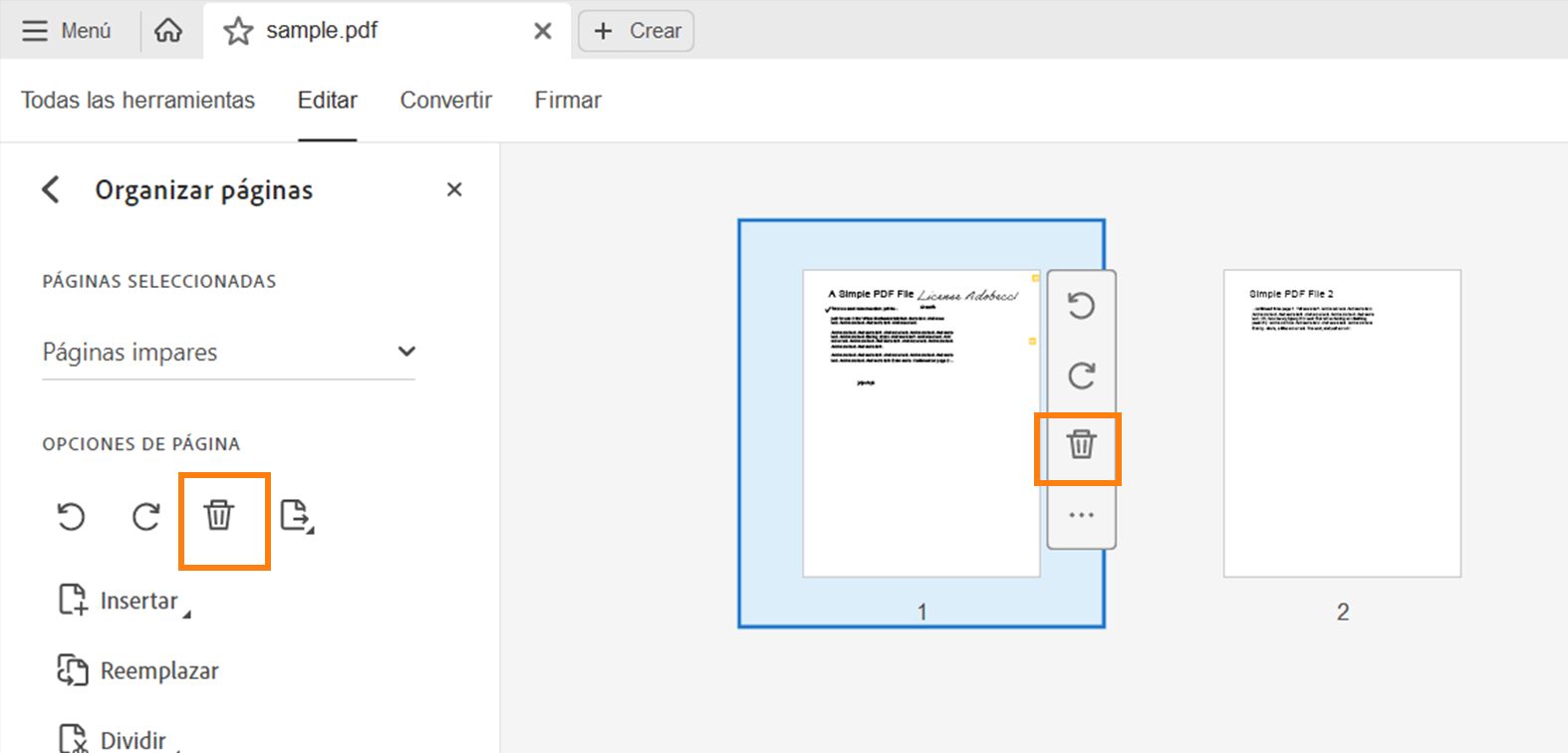Open the Insertar option
Image resolution: width=1568 pixels, height=753 pixels.
click(124, 601)
